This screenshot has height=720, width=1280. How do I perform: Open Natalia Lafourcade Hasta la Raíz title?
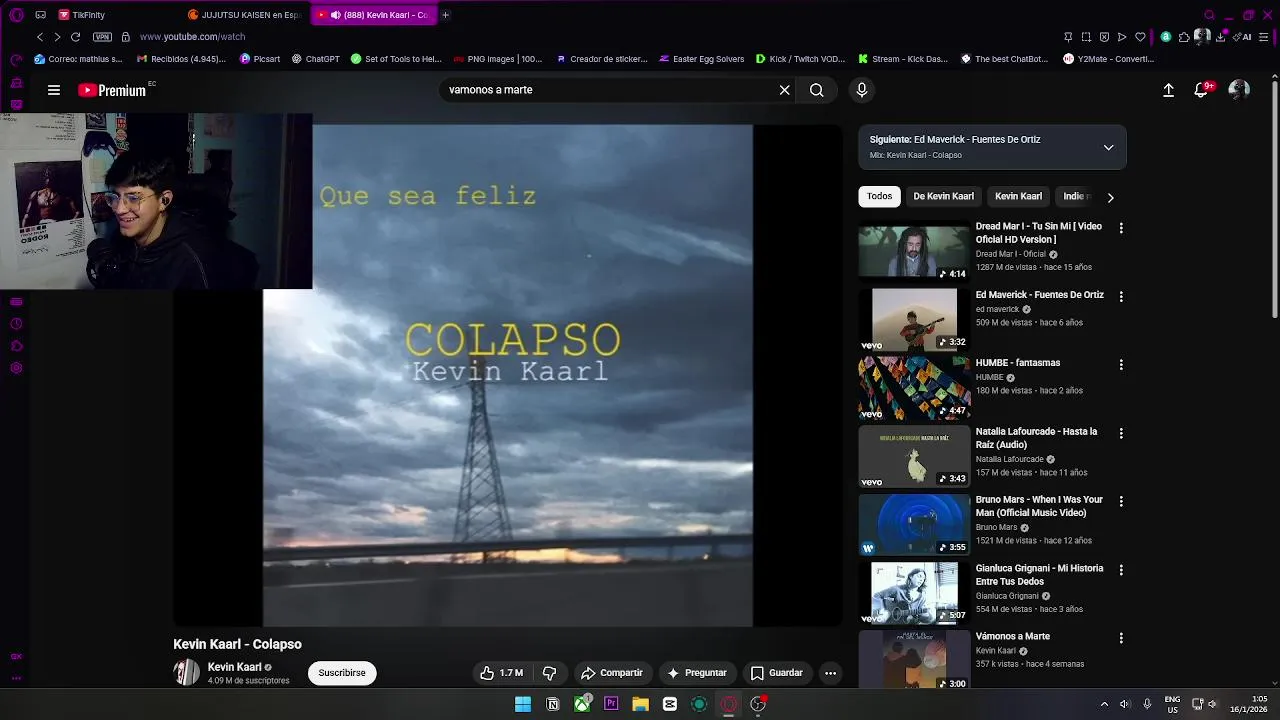click(1036, 438)
